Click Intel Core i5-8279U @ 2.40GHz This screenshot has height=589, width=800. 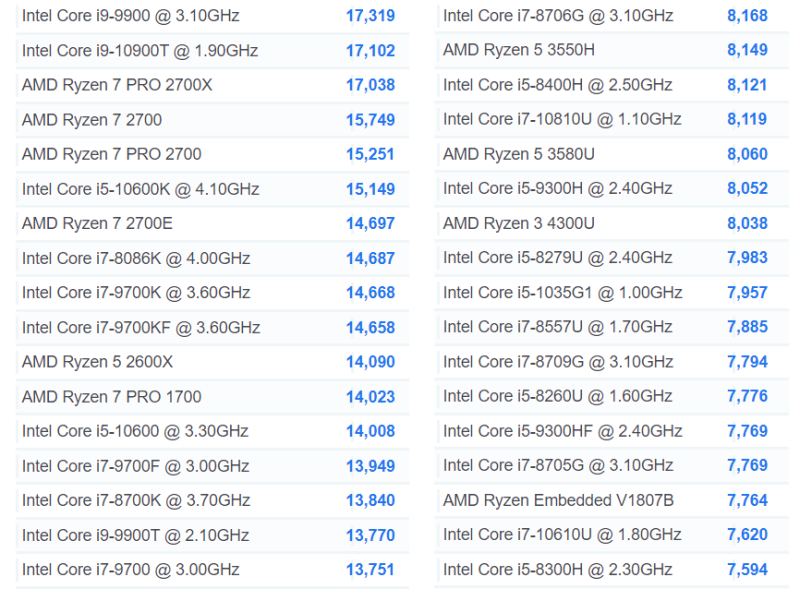(x=558, y=258)
